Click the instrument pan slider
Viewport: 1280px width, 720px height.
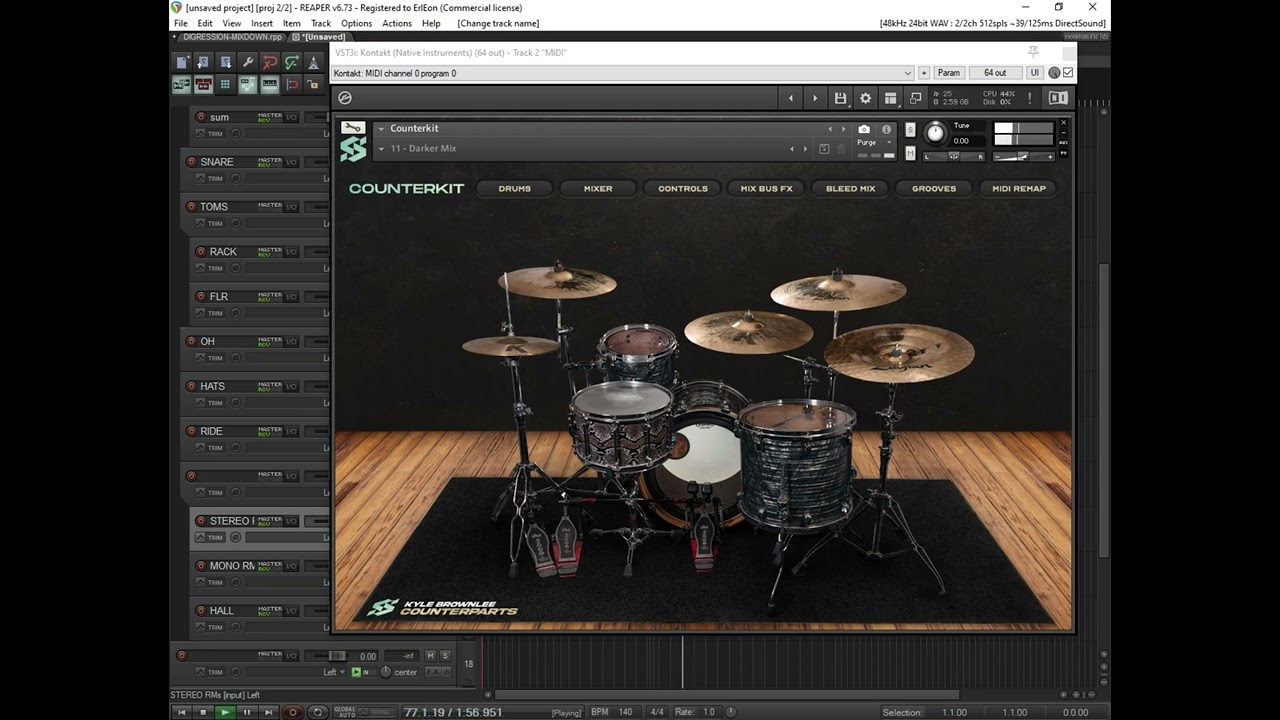[953, 156]
